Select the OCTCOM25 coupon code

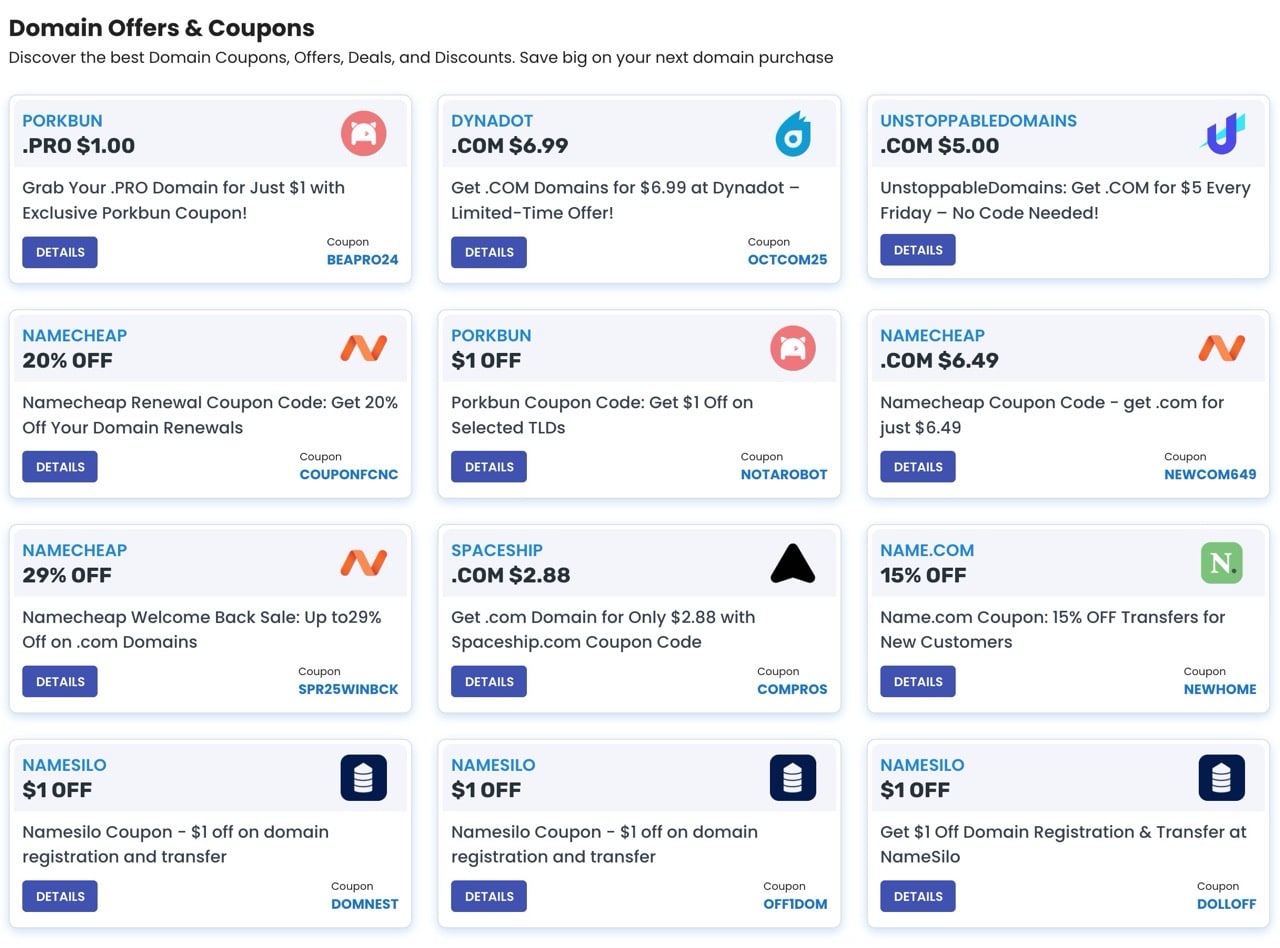pos(787,260)
